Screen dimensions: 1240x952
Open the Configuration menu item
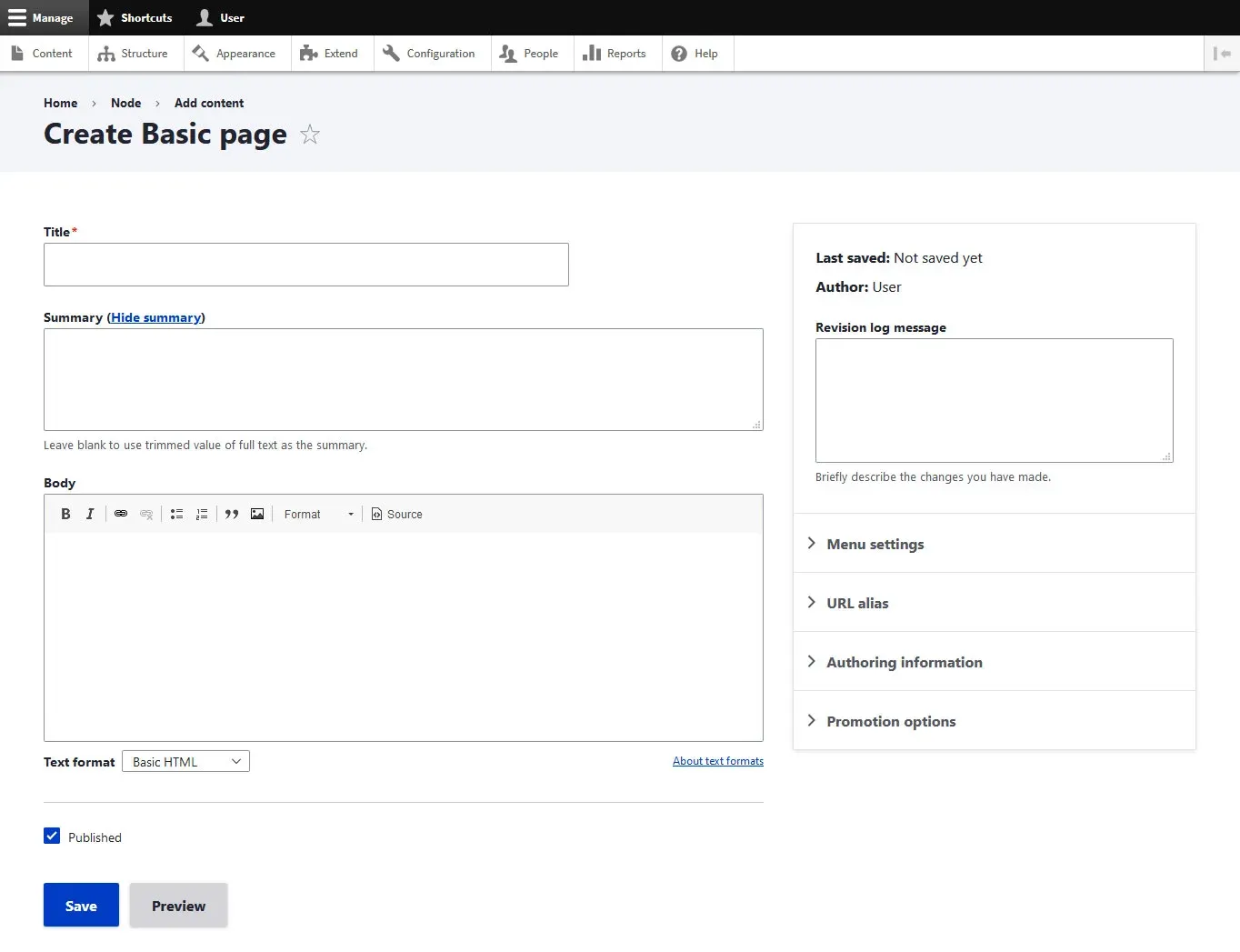point(431,54)
